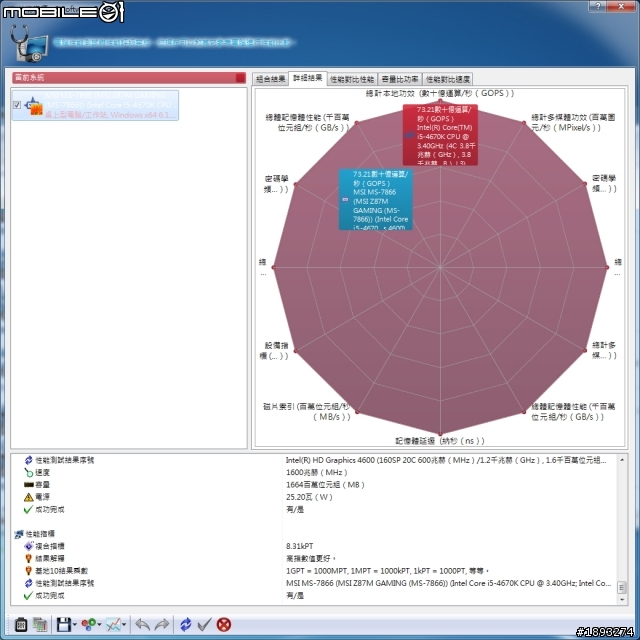Click the first 性能測試結果序號 row icon

click(28, 460)
